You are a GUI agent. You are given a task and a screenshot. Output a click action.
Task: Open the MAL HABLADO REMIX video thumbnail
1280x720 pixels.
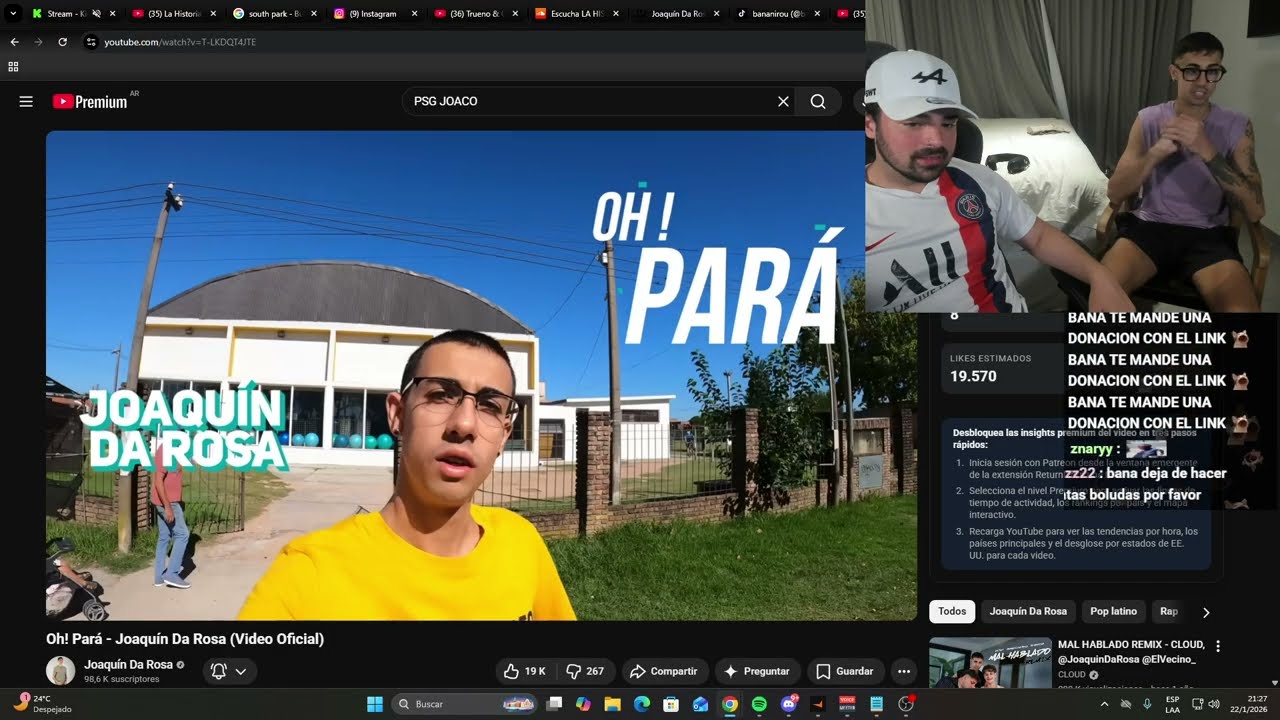pos(990,663)
